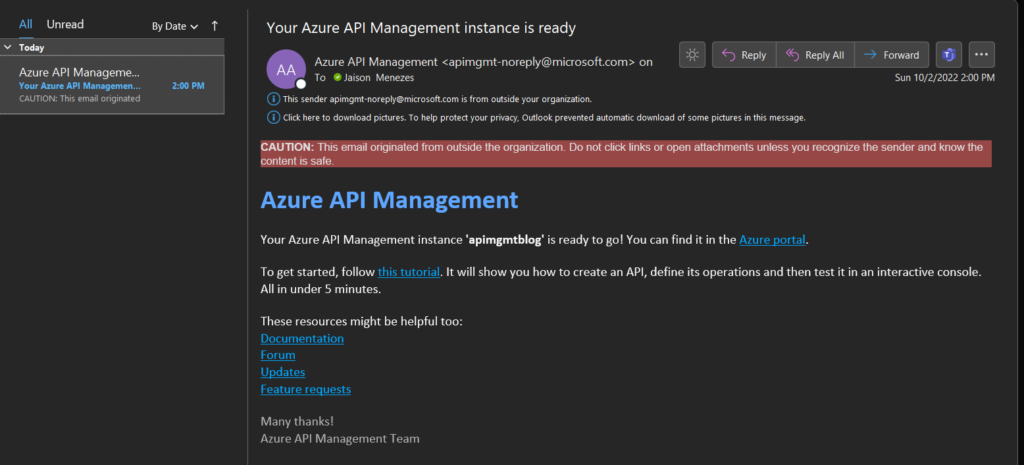Switch to the Unread messages tab
This screenshot has width=1024, height=465.
[65, 25]
